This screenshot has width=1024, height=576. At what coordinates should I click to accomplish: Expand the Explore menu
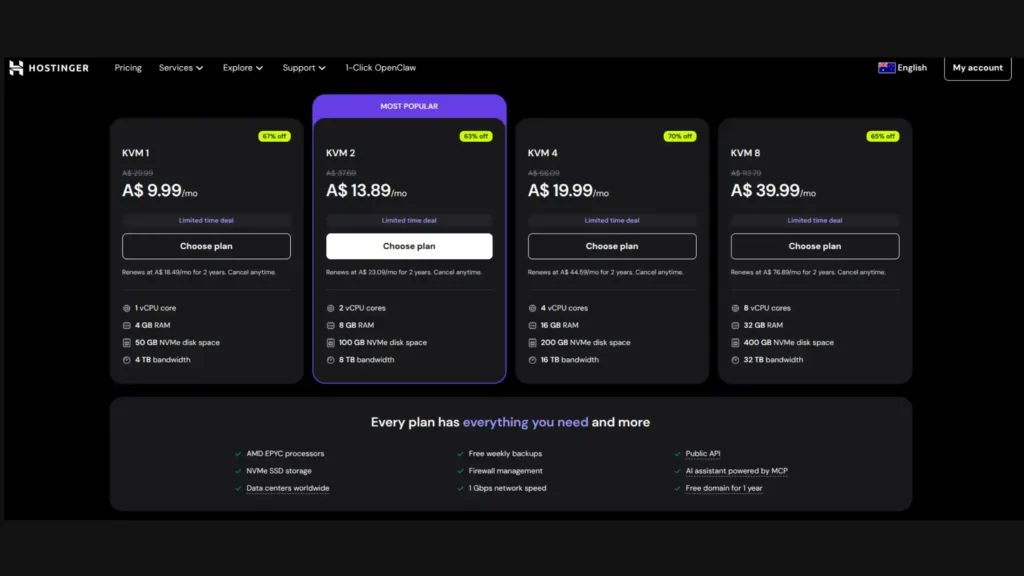[243, 68]
